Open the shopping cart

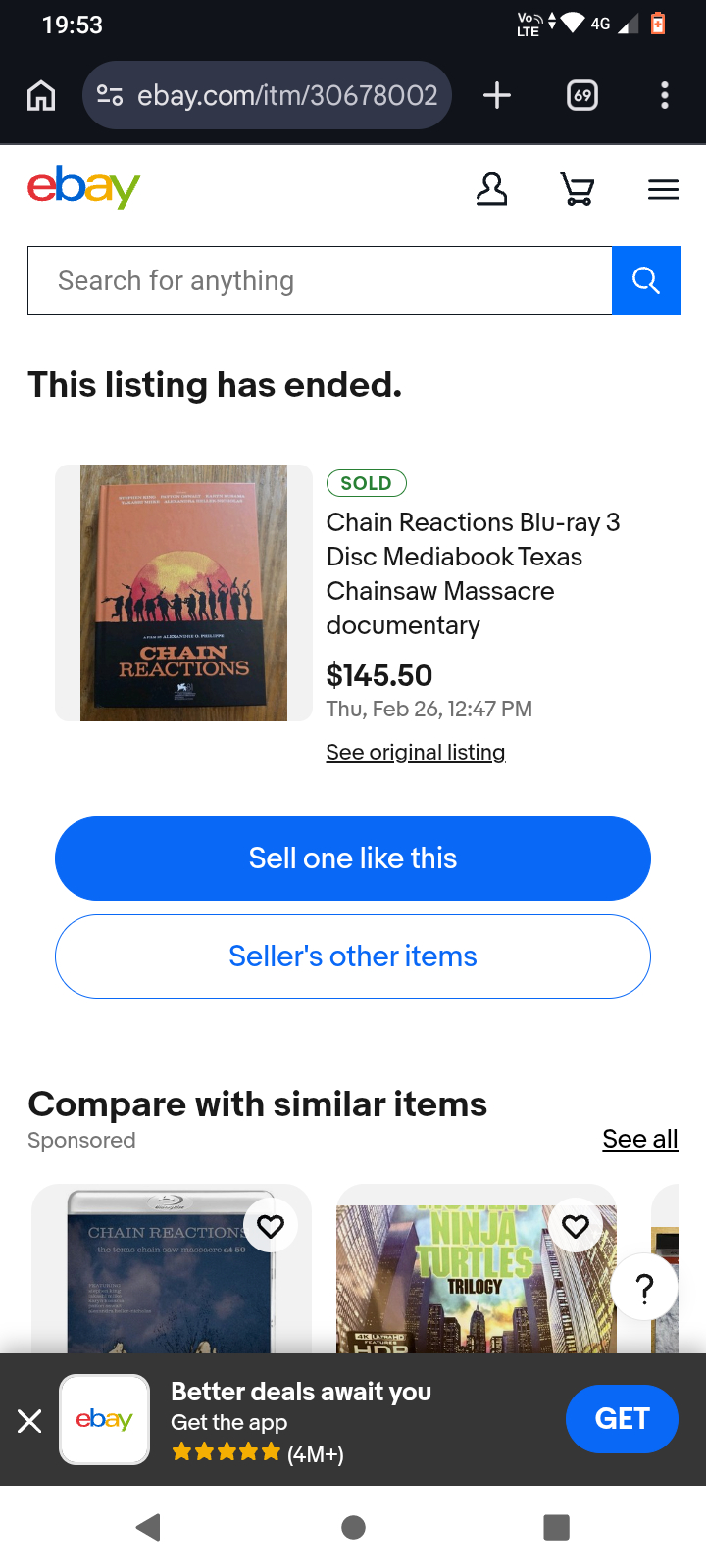point(577,188)
